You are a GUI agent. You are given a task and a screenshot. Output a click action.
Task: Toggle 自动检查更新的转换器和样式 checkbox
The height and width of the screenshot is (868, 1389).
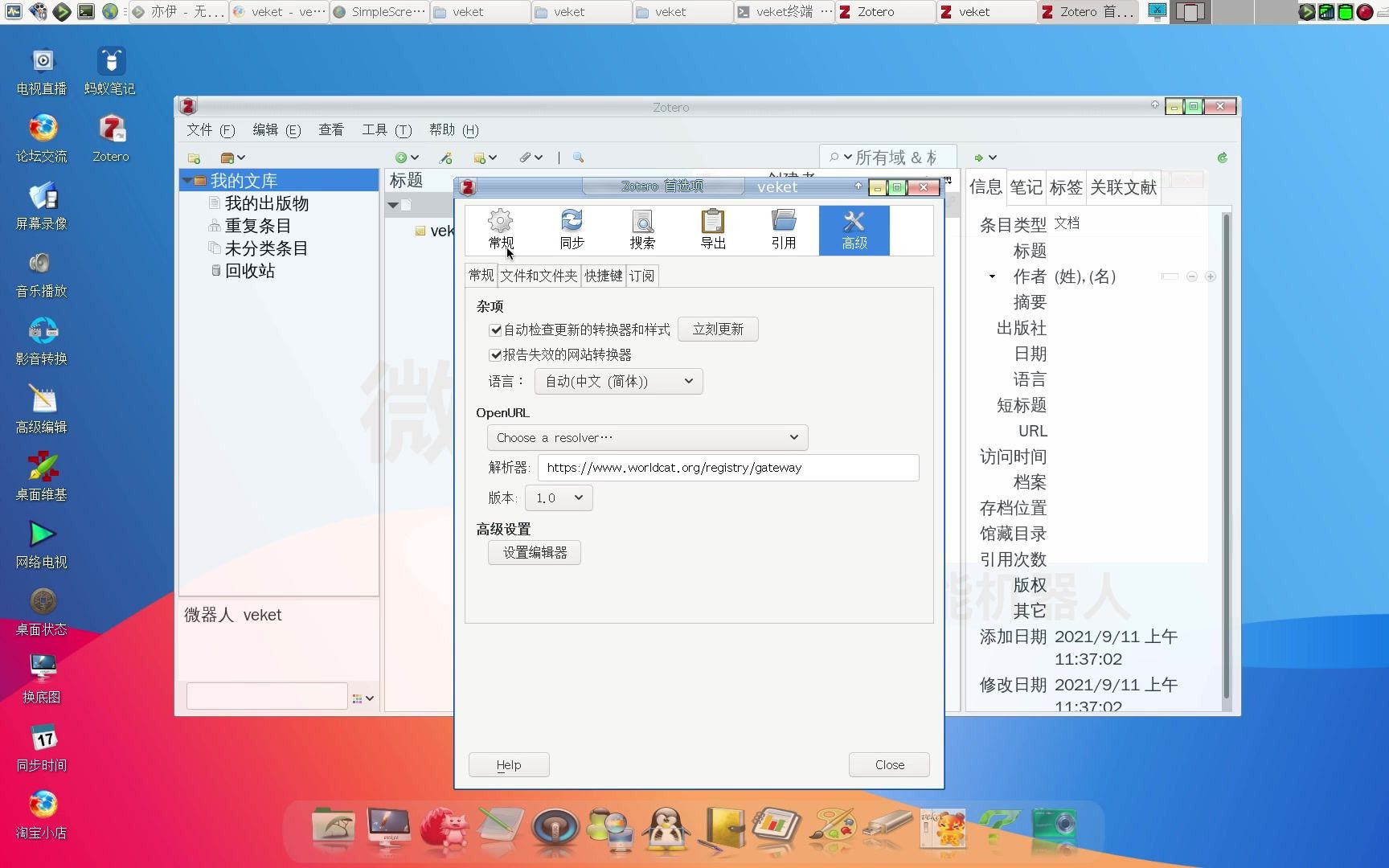496,330
